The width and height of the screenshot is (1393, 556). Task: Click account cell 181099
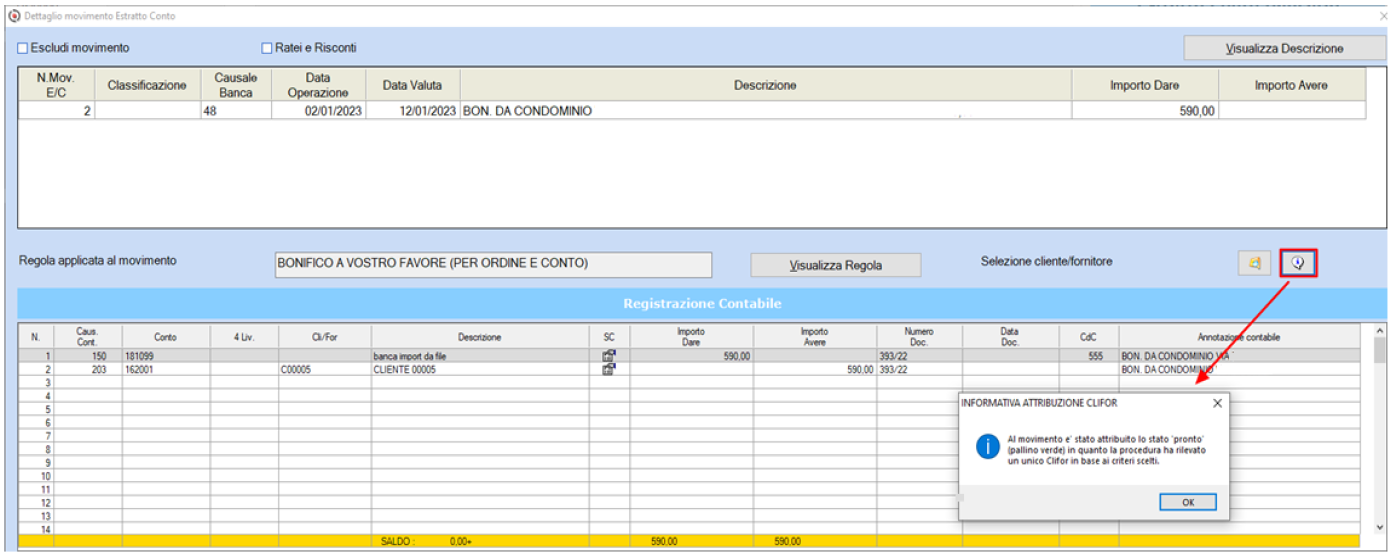click(166, 355)
